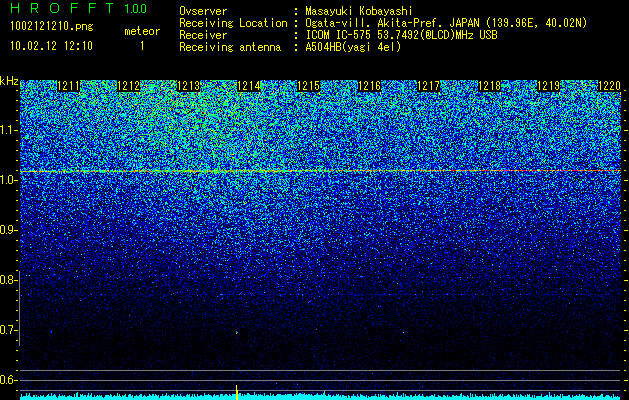Screen dimensions: 629x400
Task: Click the 0.9 frequency axis label
Action: (8, 230)
